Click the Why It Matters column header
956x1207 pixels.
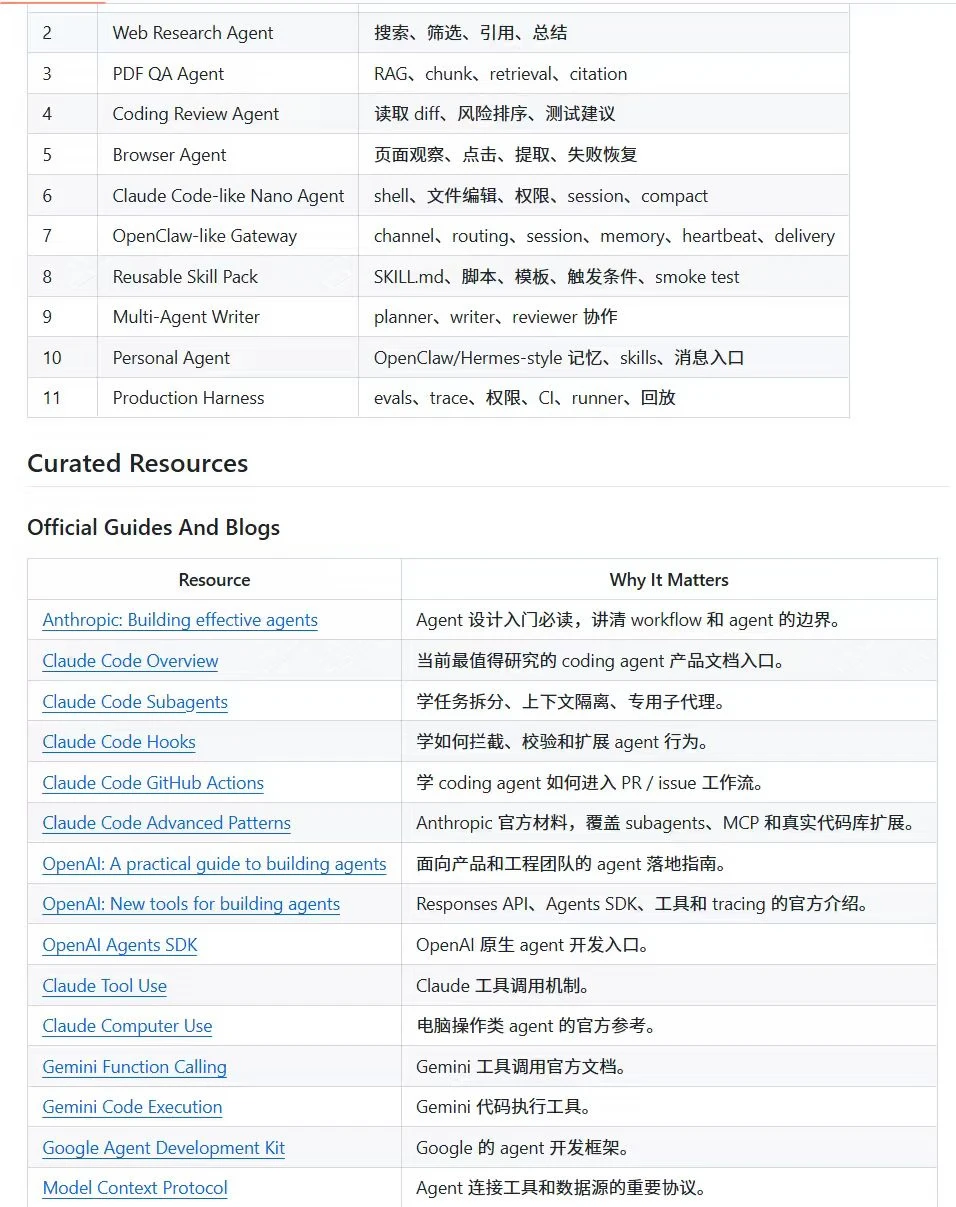click(x=669, y=580)
